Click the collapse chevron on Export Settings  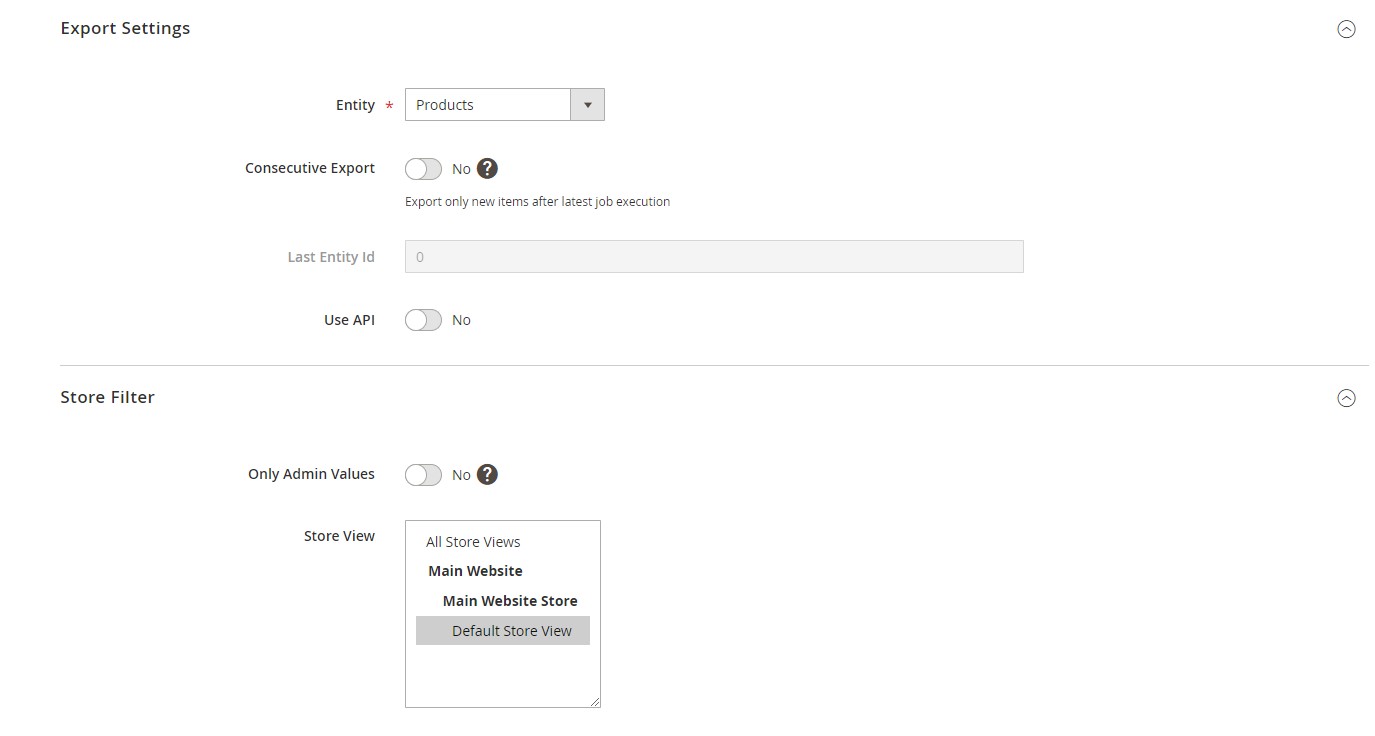pyautogui.click(x=1346, y=29)
